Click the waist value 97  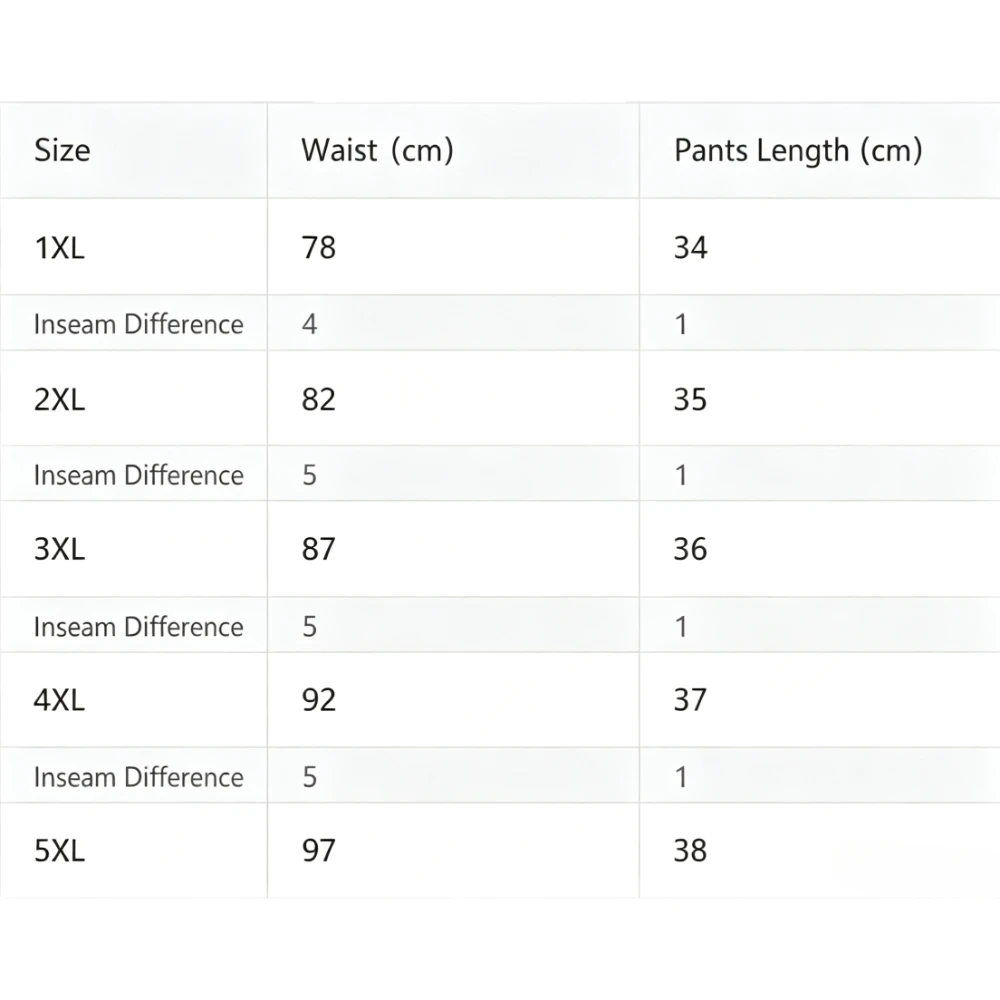pos(318,850)
